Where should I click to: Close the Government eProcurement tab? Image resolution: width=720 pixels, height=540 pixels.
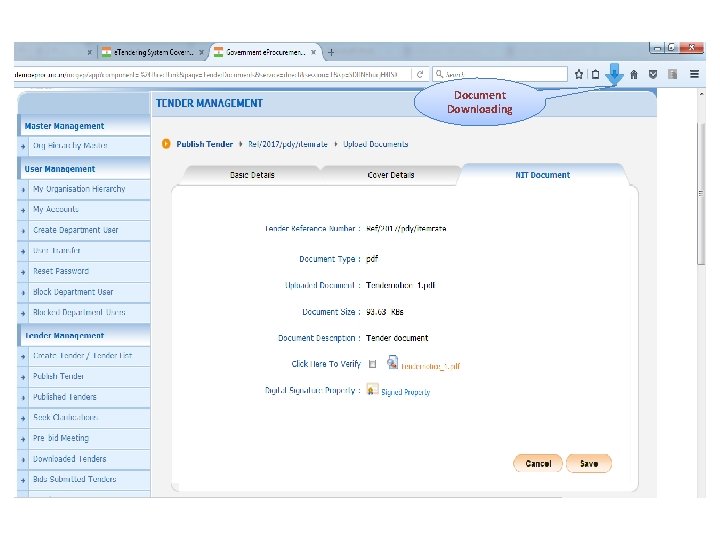coord(313,52)
